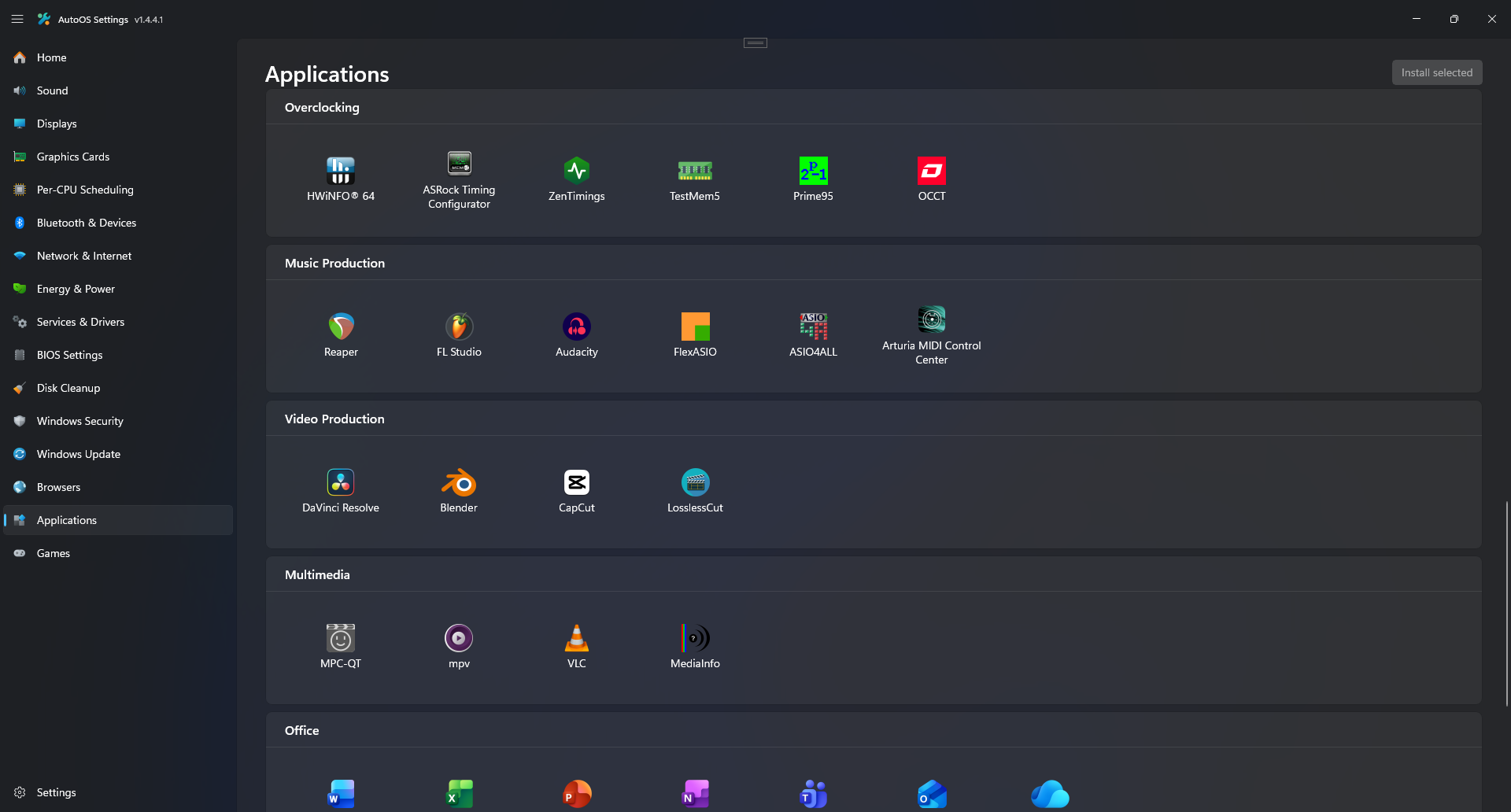Select the VLC app icon
1511x812 pixels.
[x=577, y=637]
